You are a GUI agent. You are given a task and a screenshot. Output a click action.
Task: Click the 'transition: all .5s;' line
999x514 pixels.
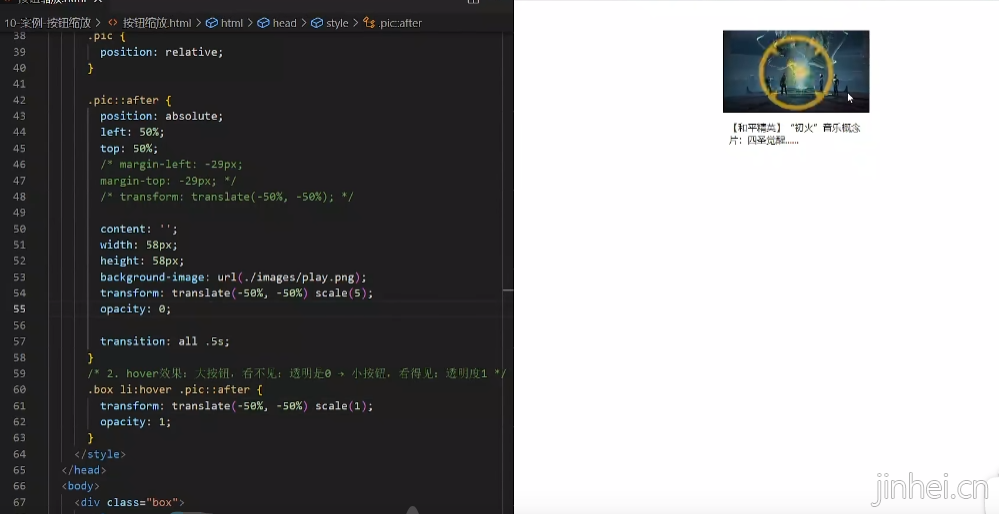pyautogui.click(x=164, y=341)
